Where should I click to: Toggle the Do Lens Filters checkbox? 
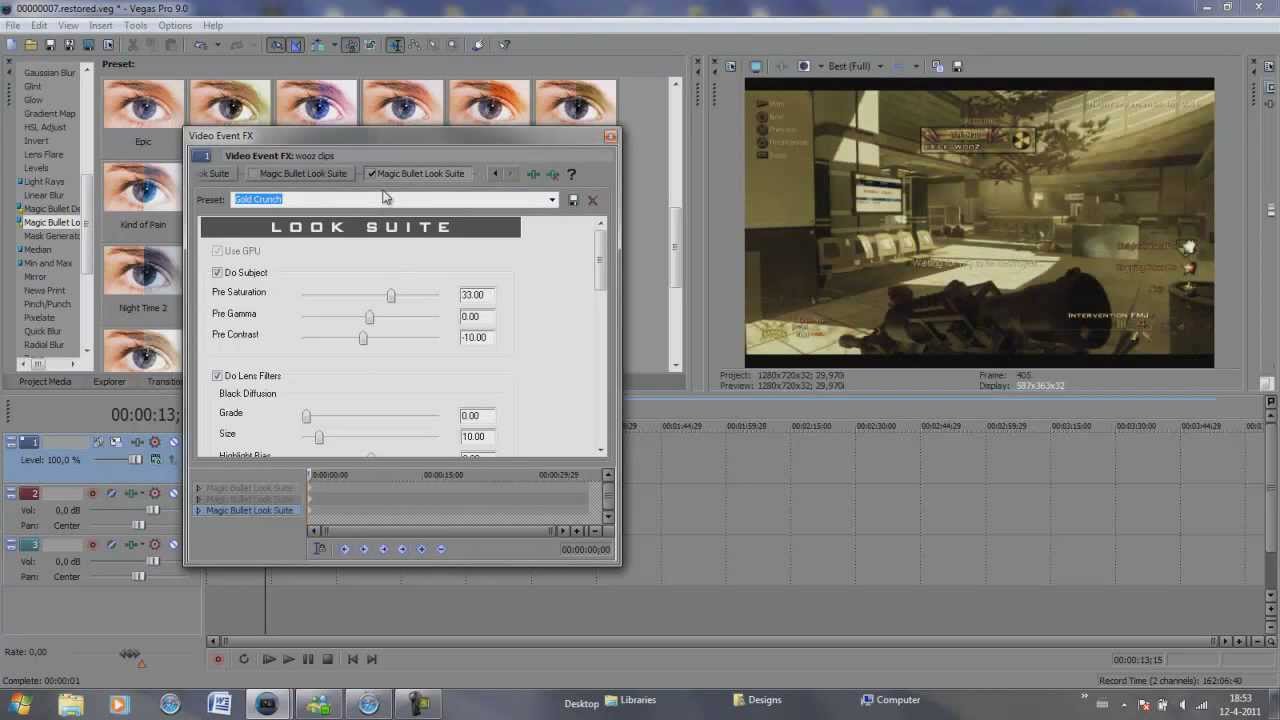click(x=217, y=376)
